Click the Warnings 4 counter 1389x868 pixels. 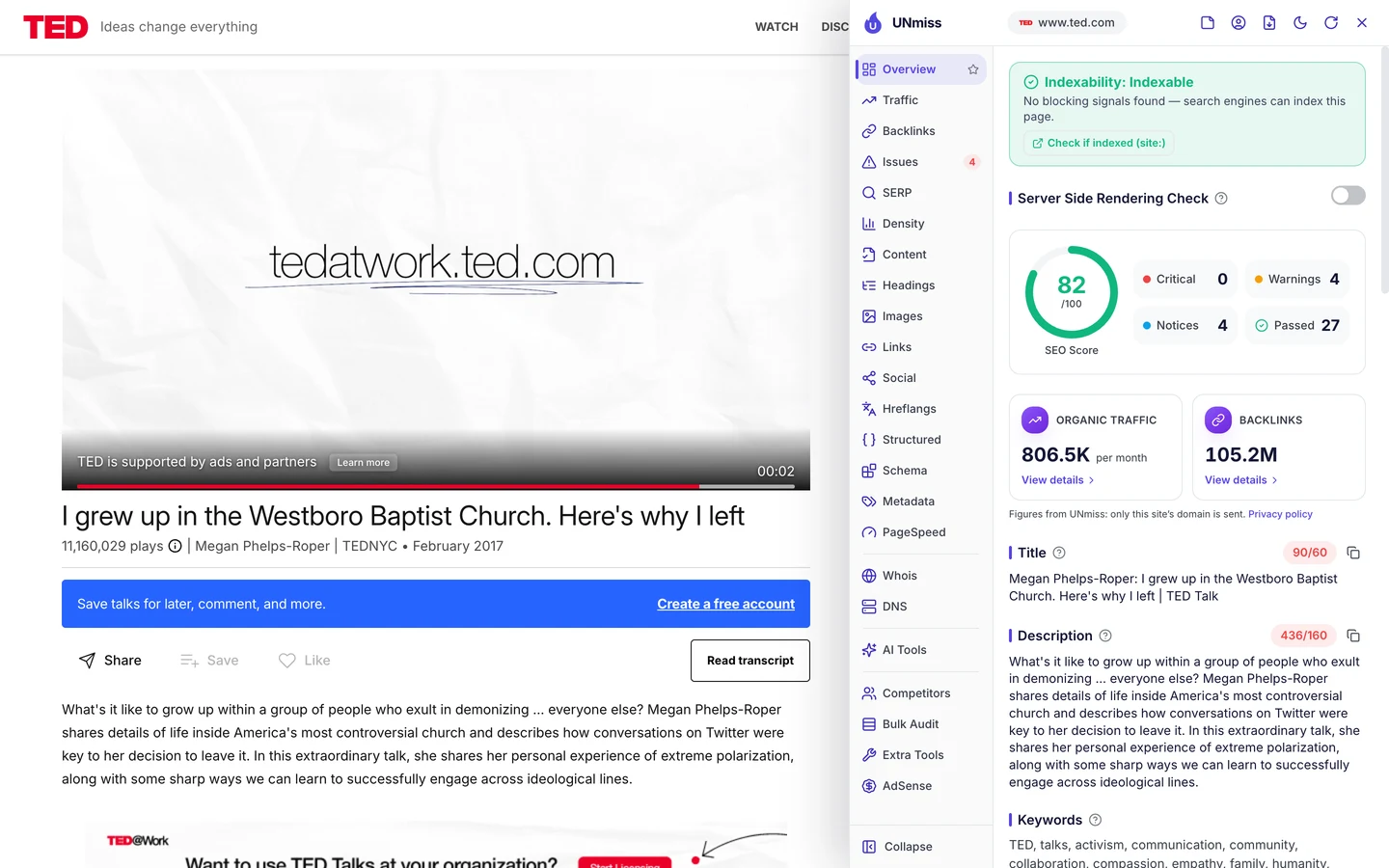pos(1296,280)
